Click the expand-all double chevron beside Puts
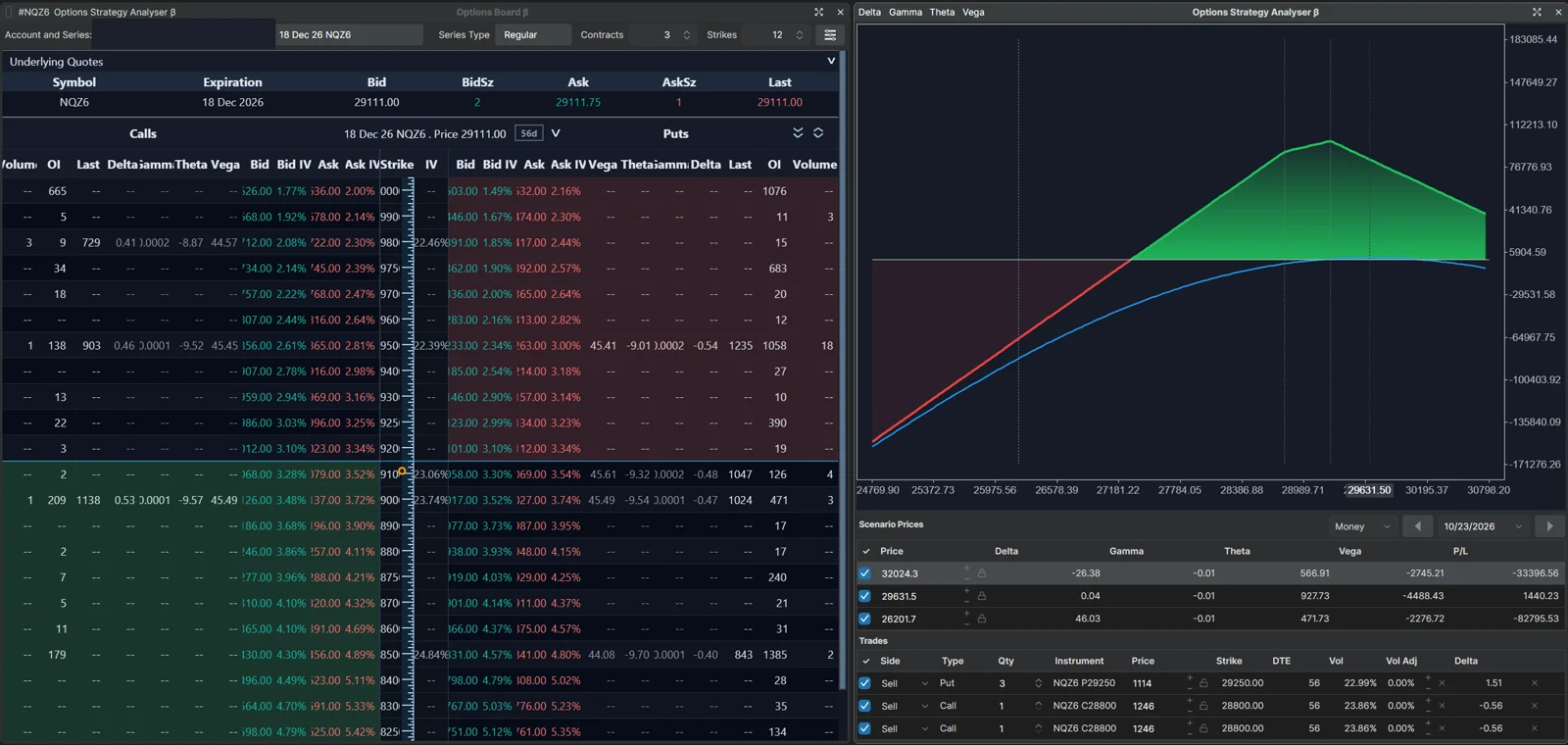1568x745 pixels. [x=798, y=133]
